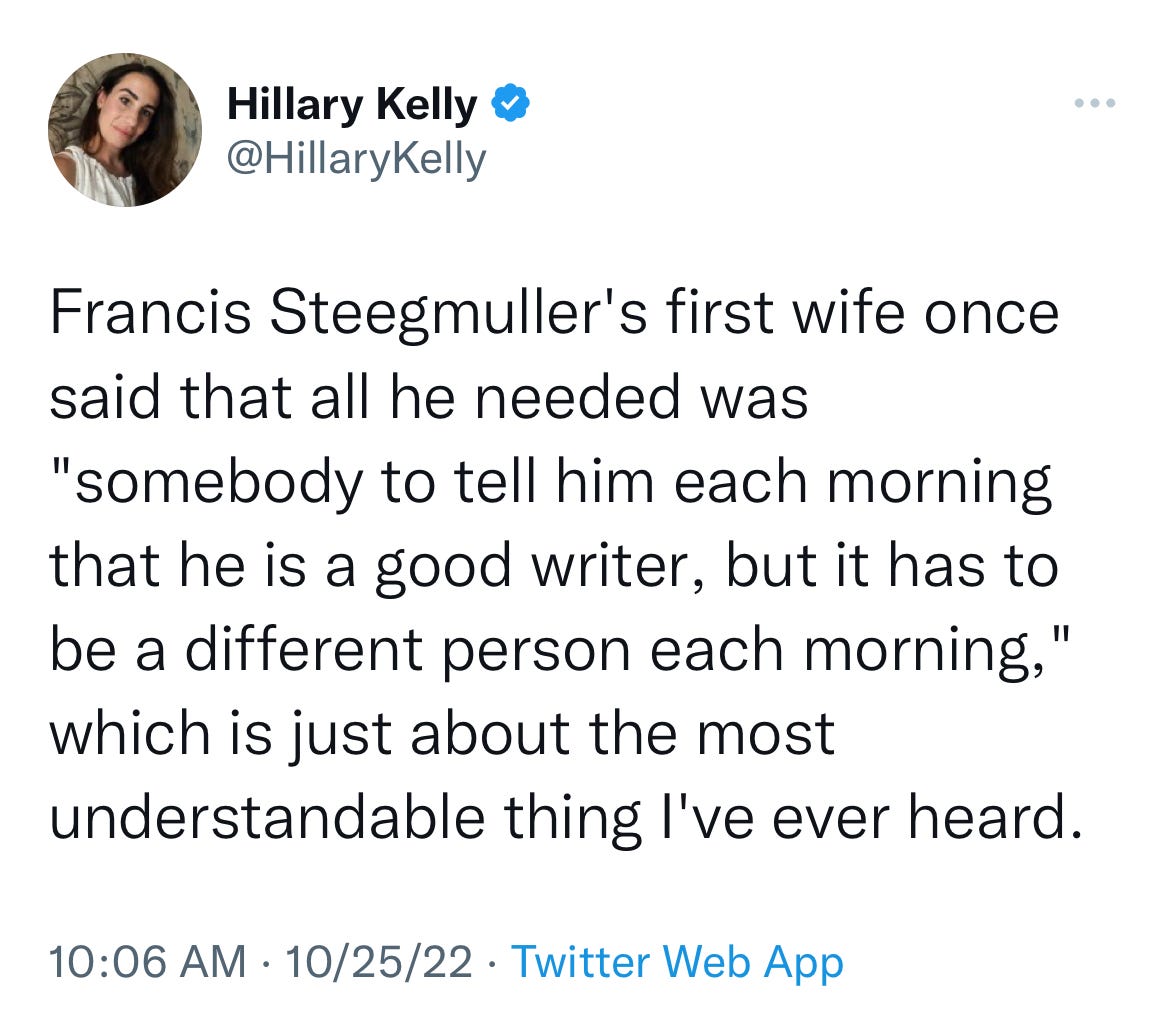Click the tweet line starting "Francis Steegmuller's"
The width and height of the screenshot is (1170, 1010).
pyautogui.click(x=554, y=313)
